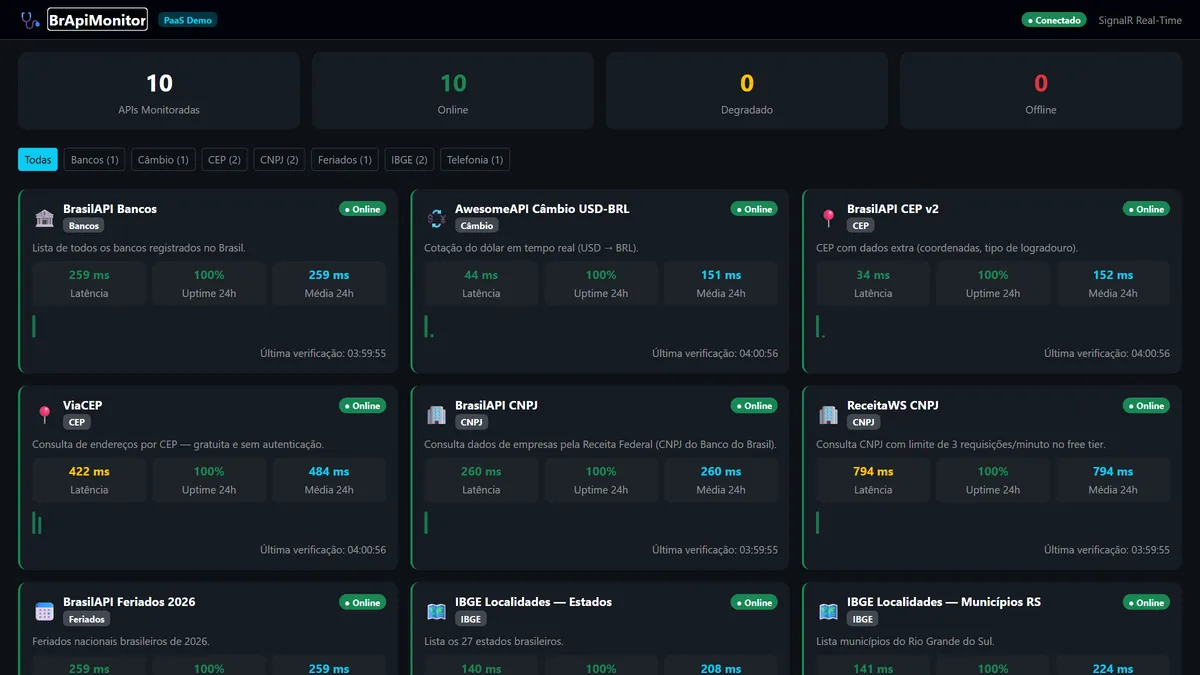Click the 422 ms latency on ViaCEP
The width and height of the screenshot is (1200, 675).
pyautogui.click(x=89, y=472)
